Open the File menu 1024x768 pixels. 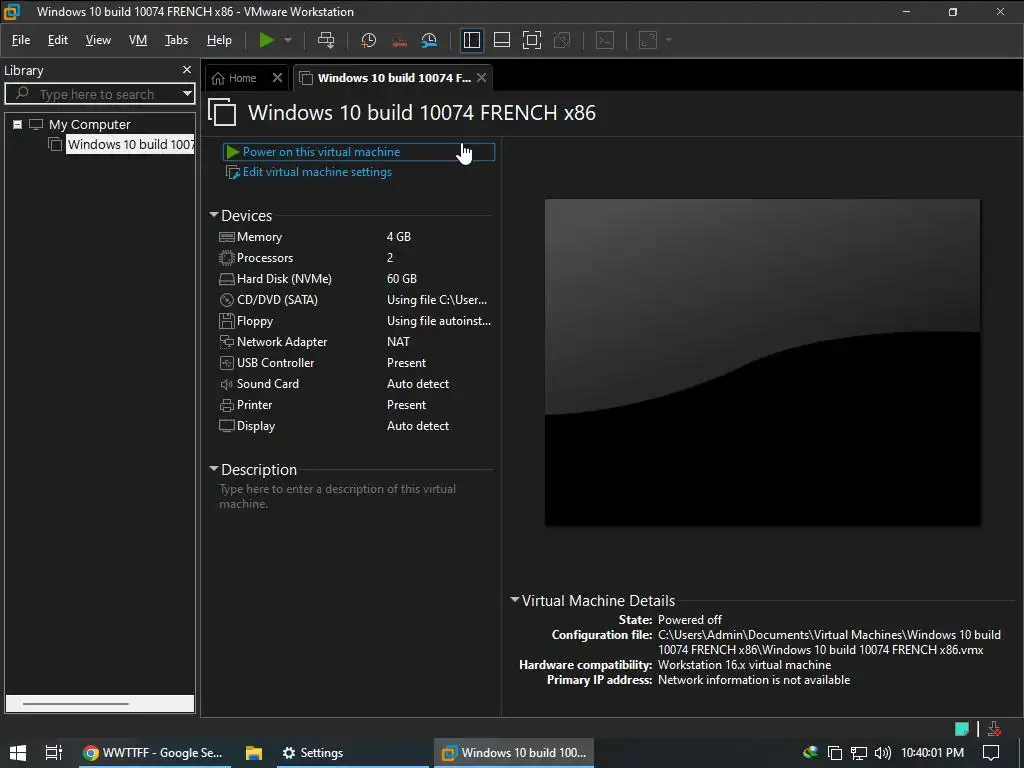[21, 40]
